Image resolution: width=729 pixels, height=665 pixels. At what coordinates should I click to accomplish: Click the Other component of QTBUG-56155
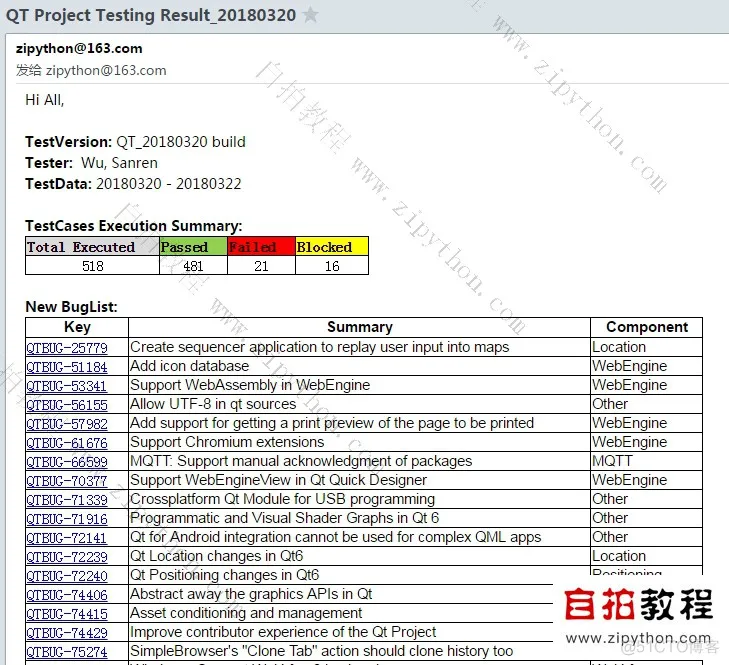[x=610, y=404]
